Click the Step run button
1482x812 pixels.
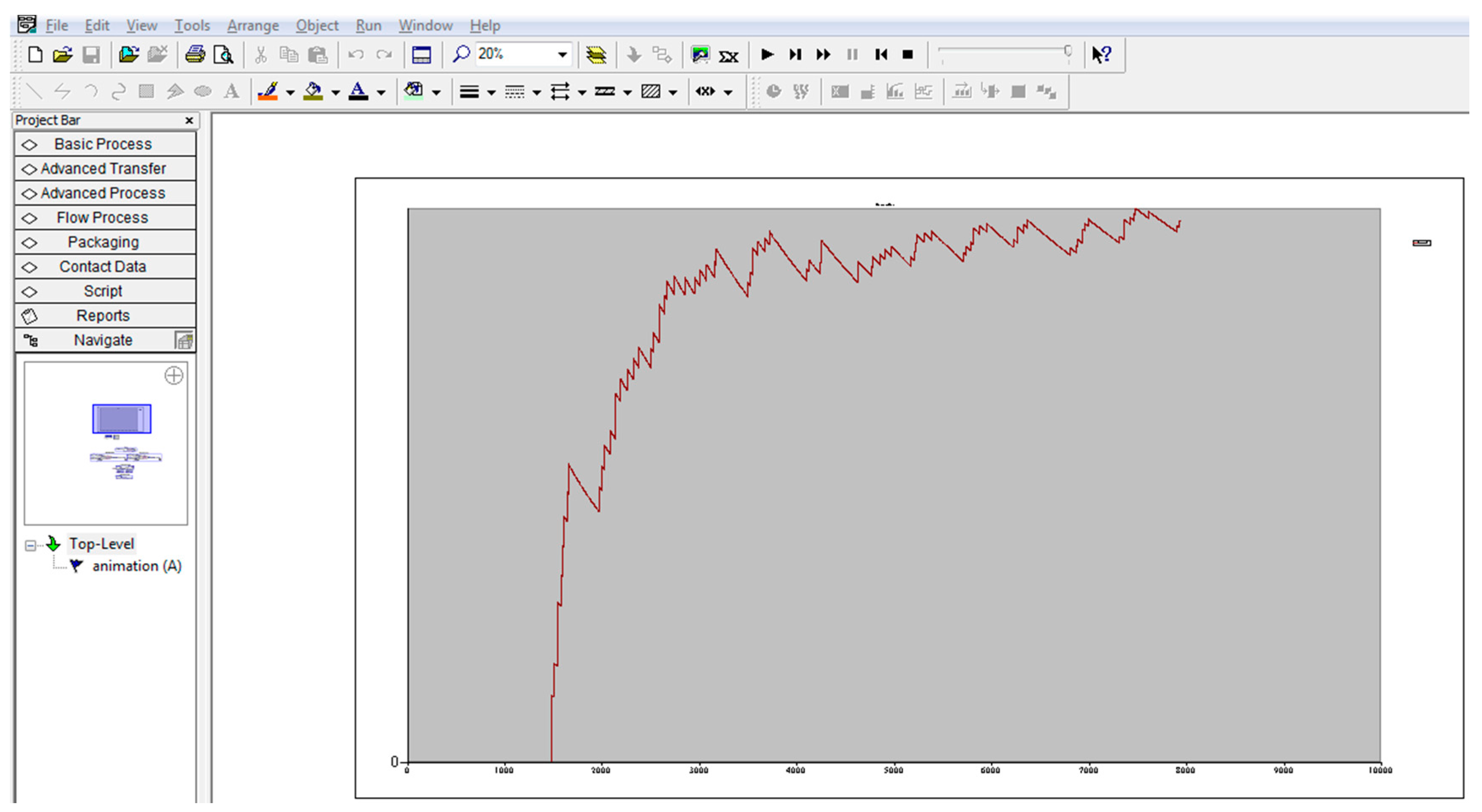[795, 54]
